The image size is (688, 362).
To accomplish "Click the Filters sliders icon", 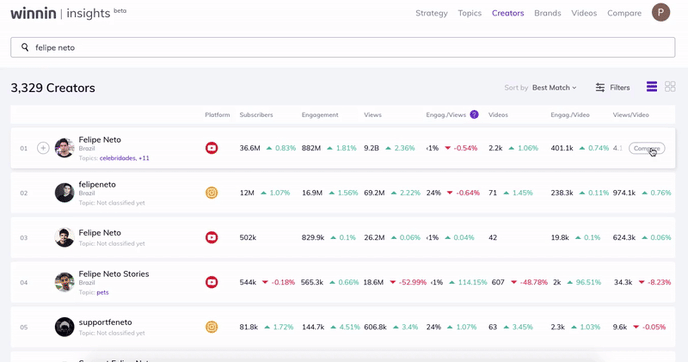I will pyautogui.click(x=600, y=87).
